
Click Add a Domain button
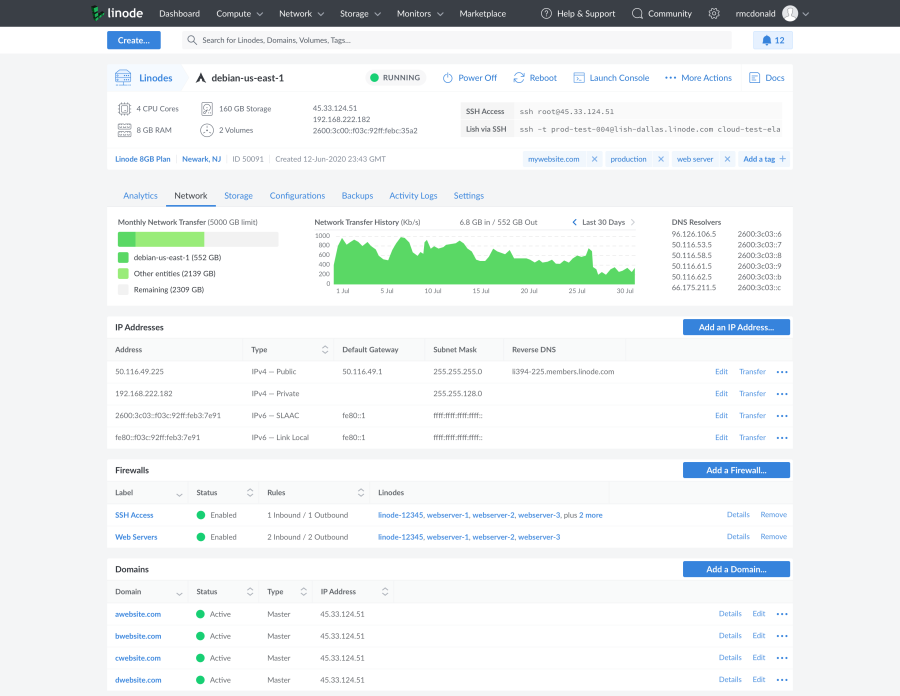pyautogui.click(x=736, y=569)
